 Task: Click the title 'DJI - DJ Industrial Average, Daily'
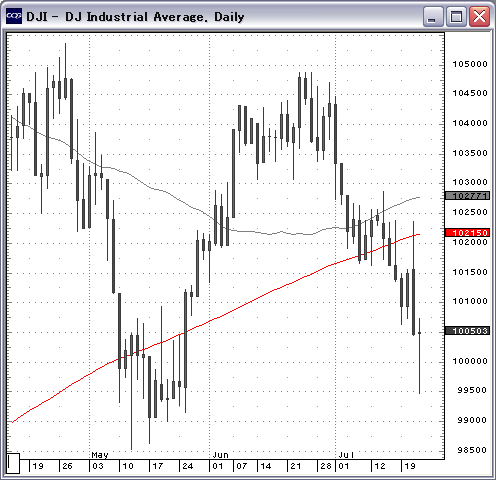(135, 17)
